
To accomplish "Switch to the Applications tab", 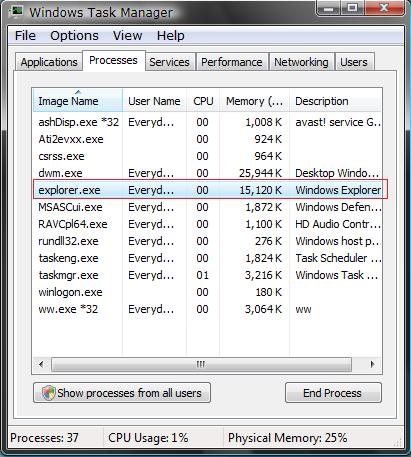I will [49, 62].
